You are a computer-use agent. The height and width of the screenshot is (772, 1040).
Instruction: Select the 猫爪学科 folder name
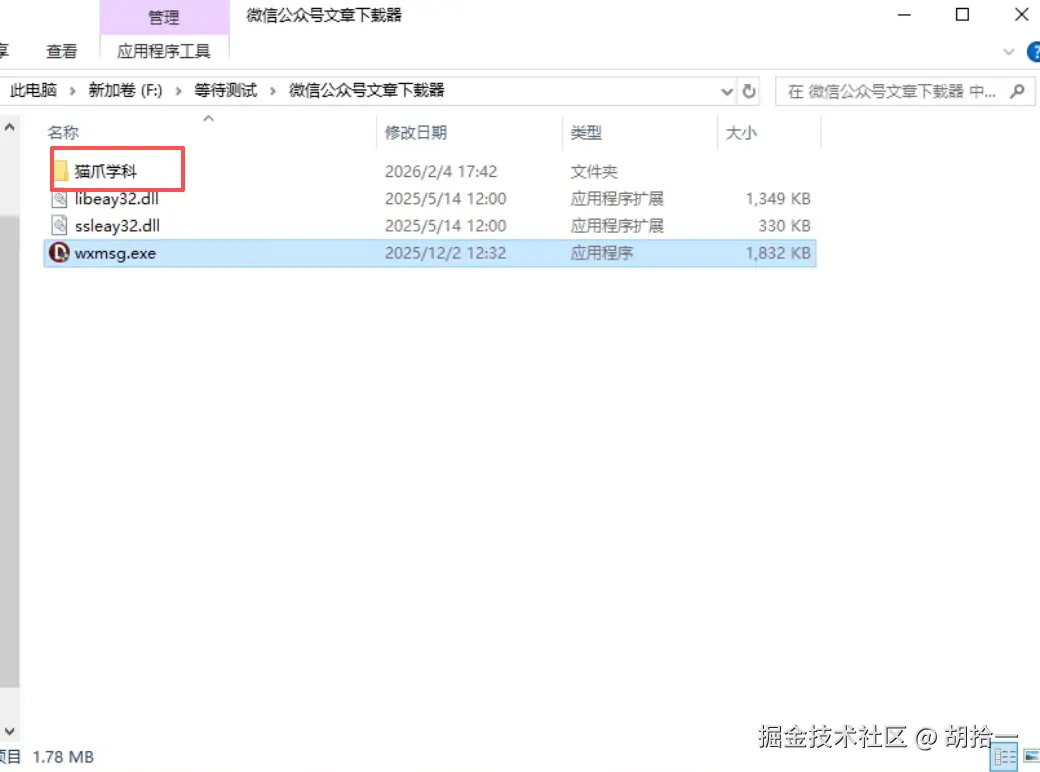105,171
